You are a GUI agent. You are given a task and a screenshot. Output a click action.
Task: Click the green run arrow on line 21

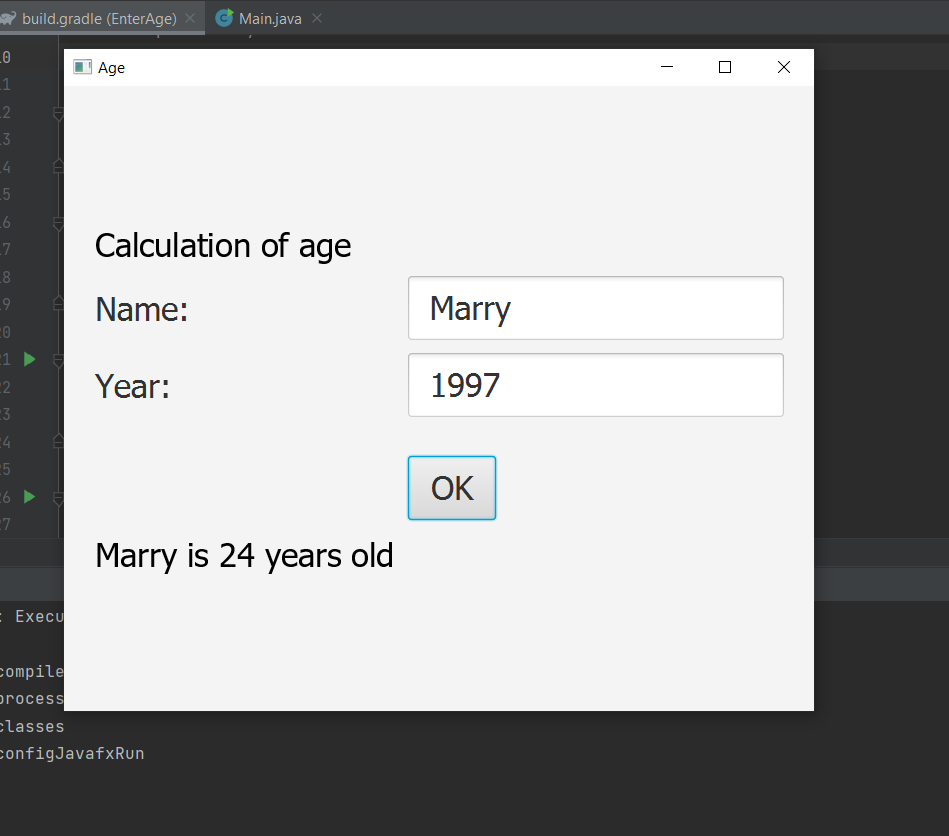pos(29,359)
